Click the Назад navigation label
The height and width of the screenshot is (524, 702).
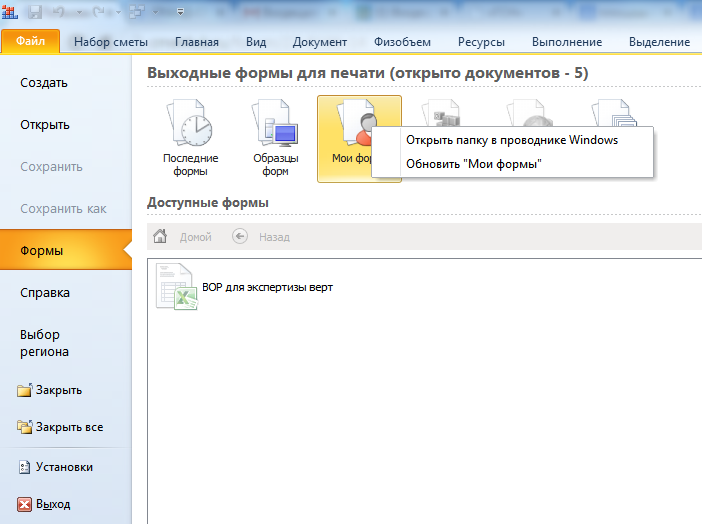(x=274, y=237)
